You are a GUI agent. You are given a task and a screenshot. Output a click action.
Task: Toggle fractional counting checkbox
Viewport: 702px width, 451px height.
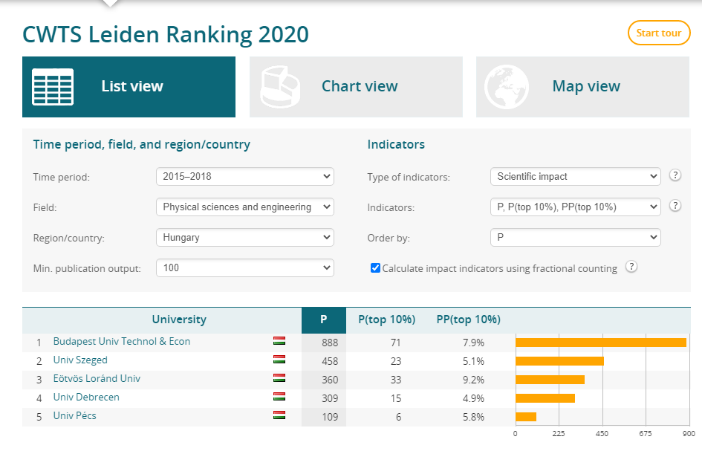[375, 268]
